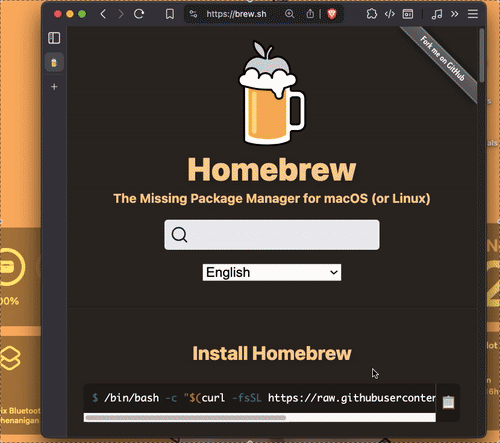Viewport: 500px width, 443px height.
Task: Toggle the vertical tabs sidebar panel icon
Action: coord(54,38)
